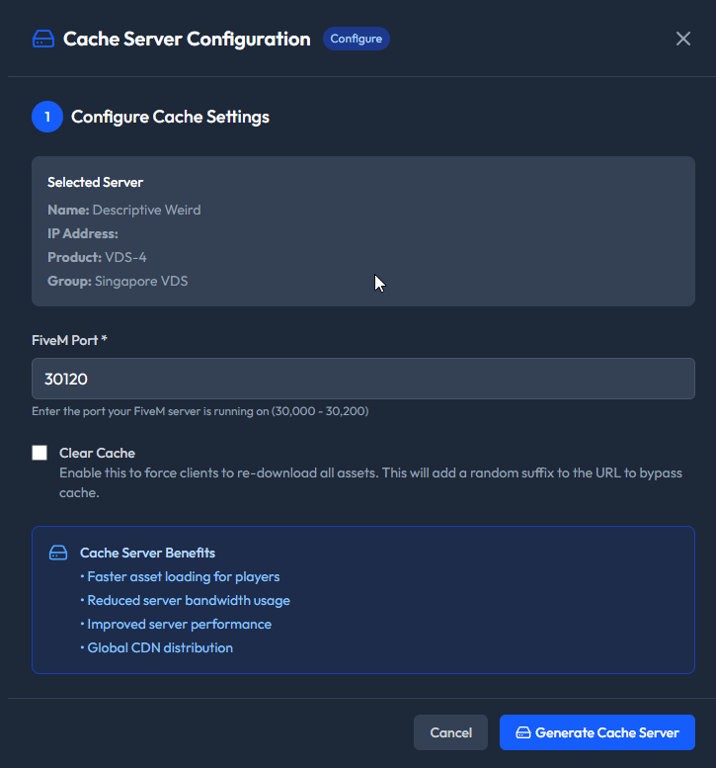Click the Selected Server heading
Viewport: 716px width, 768px height.
(95, 182)
